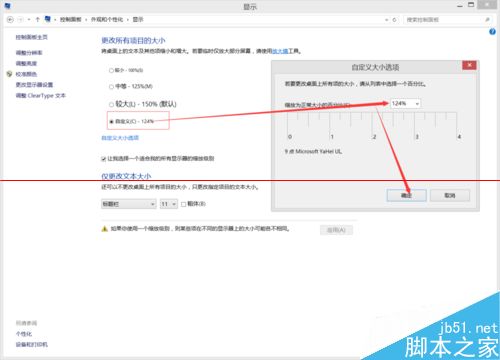Image resolution: width=500 pixels, height=360 pixels.
Task: Open the 更改显示器设置 link
Action: click(34, 85)
